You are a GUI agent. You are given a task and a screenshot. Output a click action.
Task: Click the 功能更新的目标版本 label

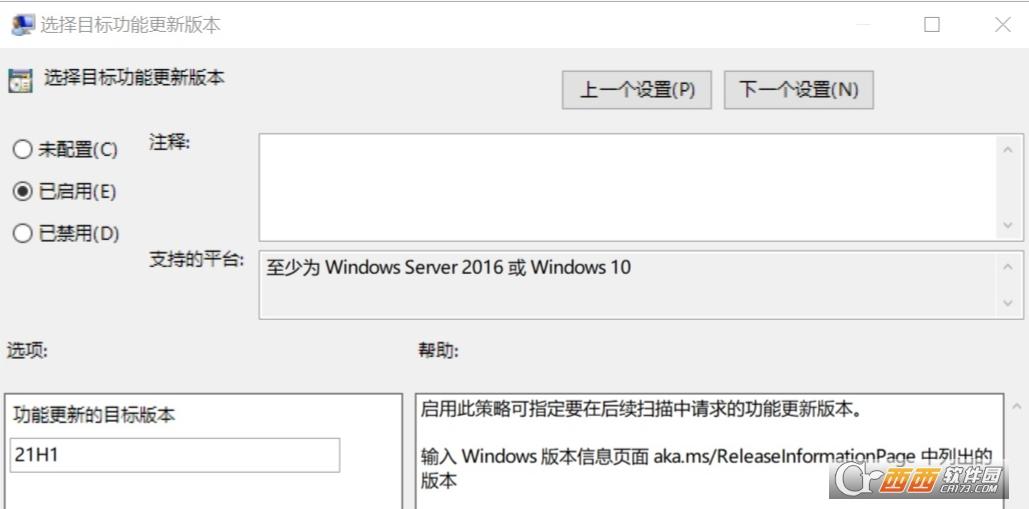click(x=94, y=415)
